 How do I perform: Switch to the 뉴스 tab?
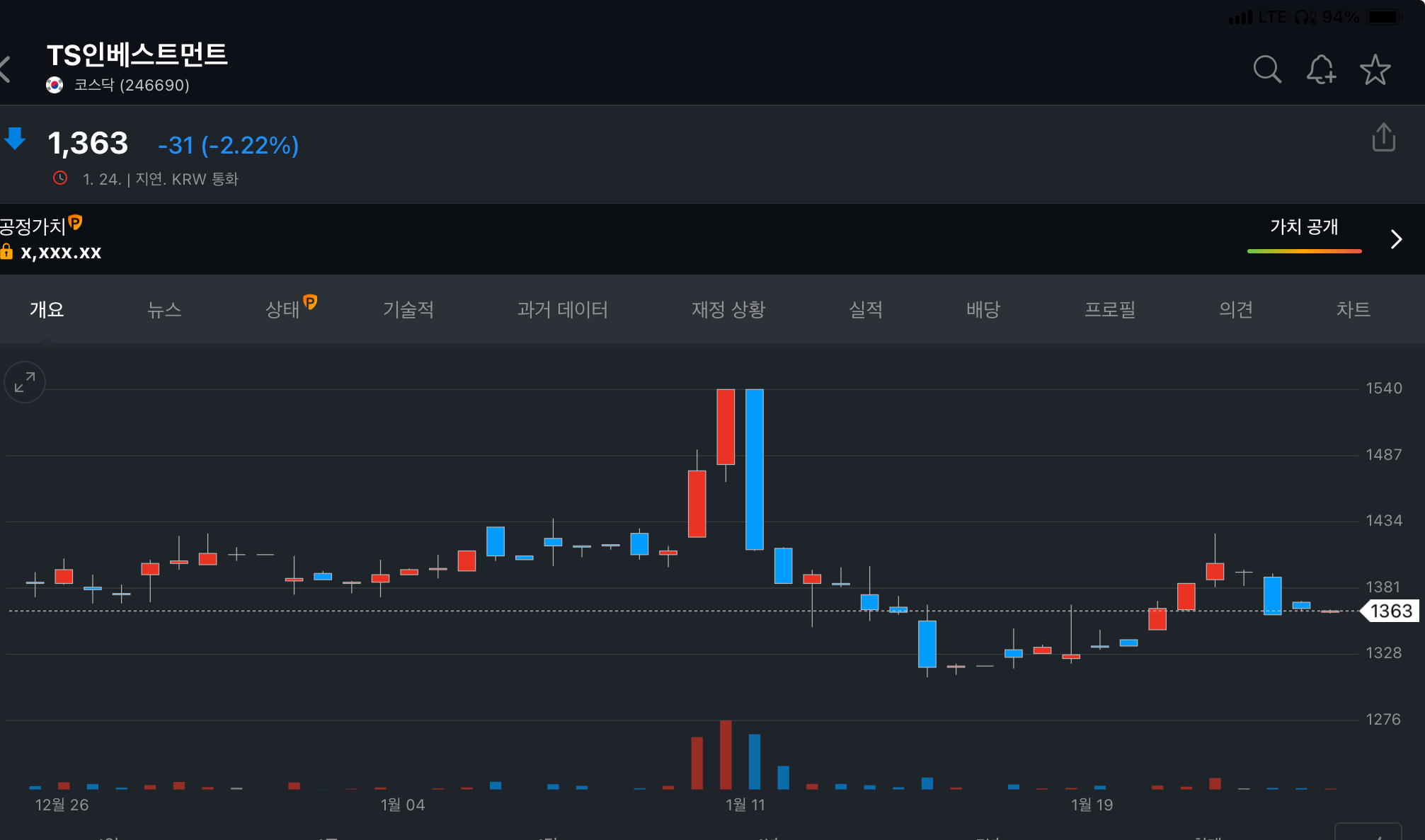pyautogui.click(x=164, y=309)
